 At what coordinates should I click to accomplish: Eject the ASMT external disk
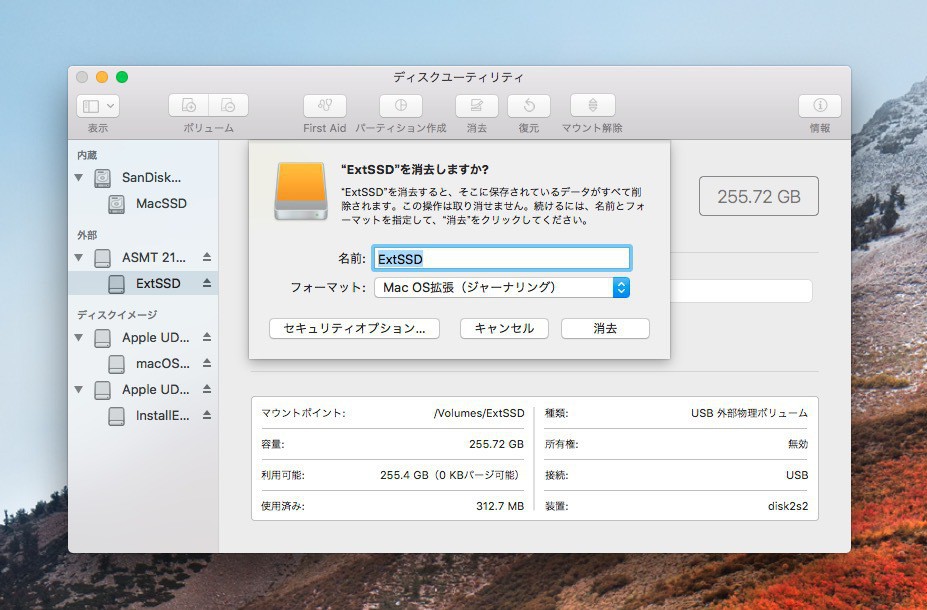[x=207, y=258]
